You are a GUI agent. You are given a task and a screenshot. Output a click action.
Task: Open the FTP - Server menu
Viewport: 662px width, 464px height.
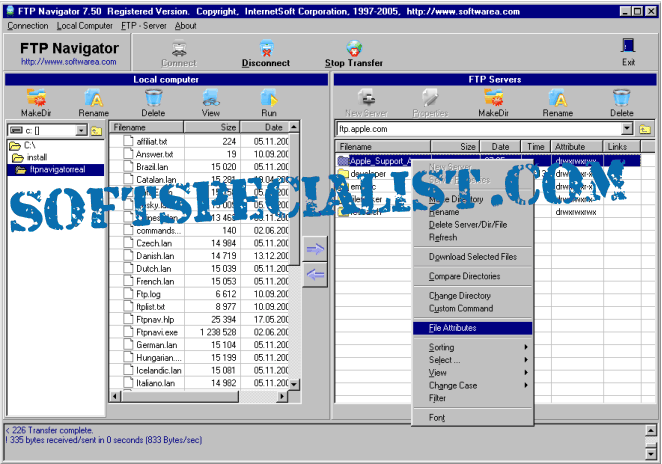[144, 26]
